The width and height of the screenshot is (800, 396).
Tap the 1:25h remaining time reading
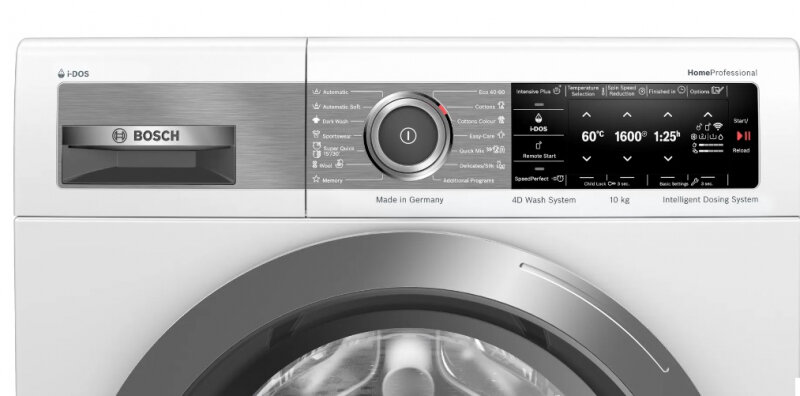666,136
